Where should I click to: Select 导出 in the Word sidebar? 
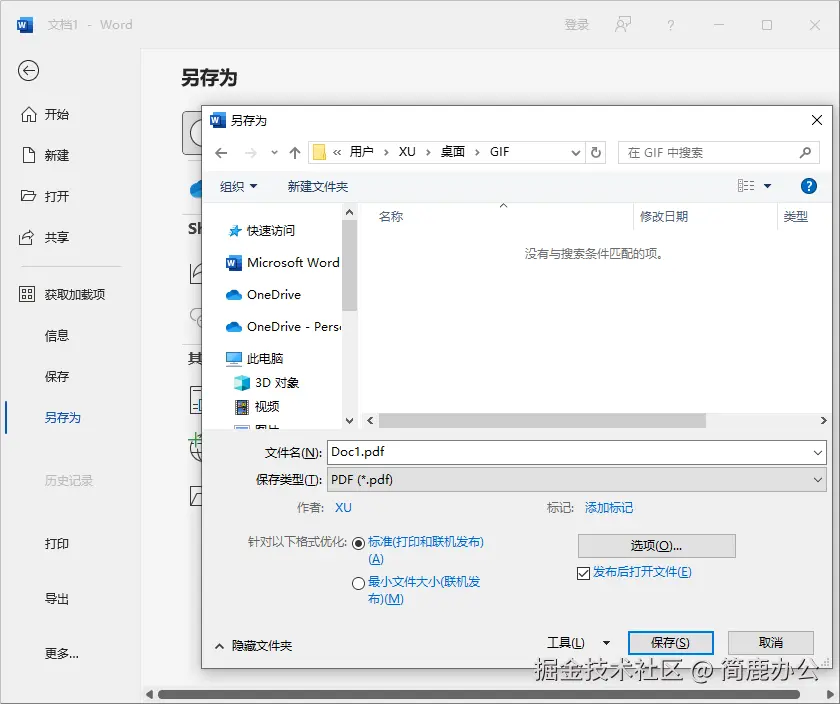(x=56, y=598)
